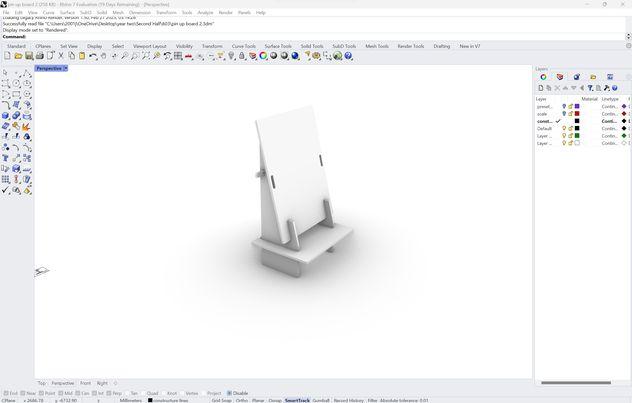
Task: Toggle lock icon of Default layer
Action: pyautogui.click(x=571, y=129)
